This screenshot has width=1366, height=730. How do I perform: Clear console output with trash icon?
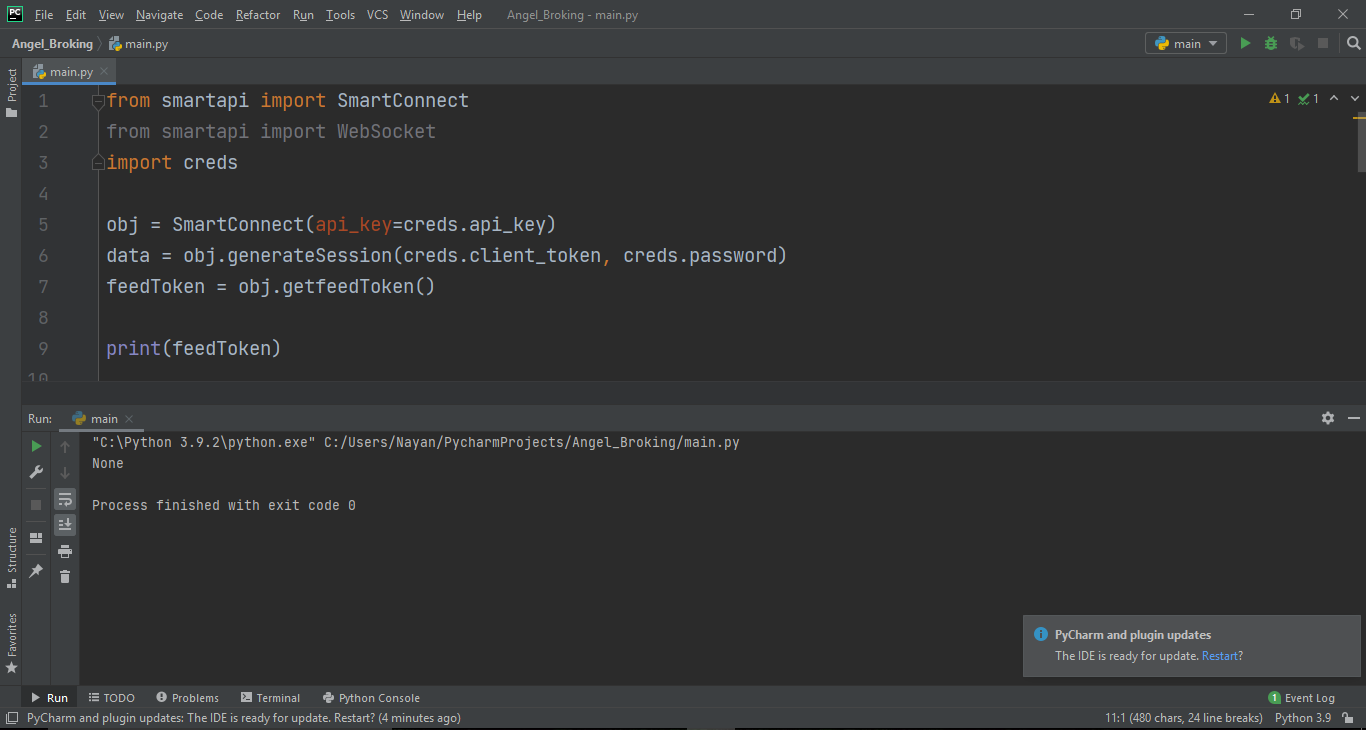(65, 576)
